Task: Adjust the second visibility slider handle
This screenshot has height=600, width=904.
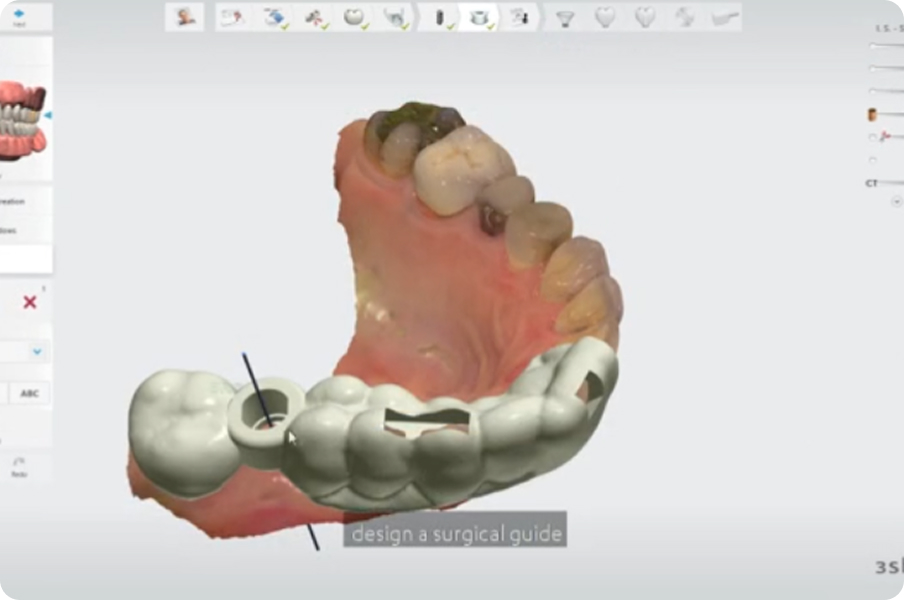Action: click(873, 68)
